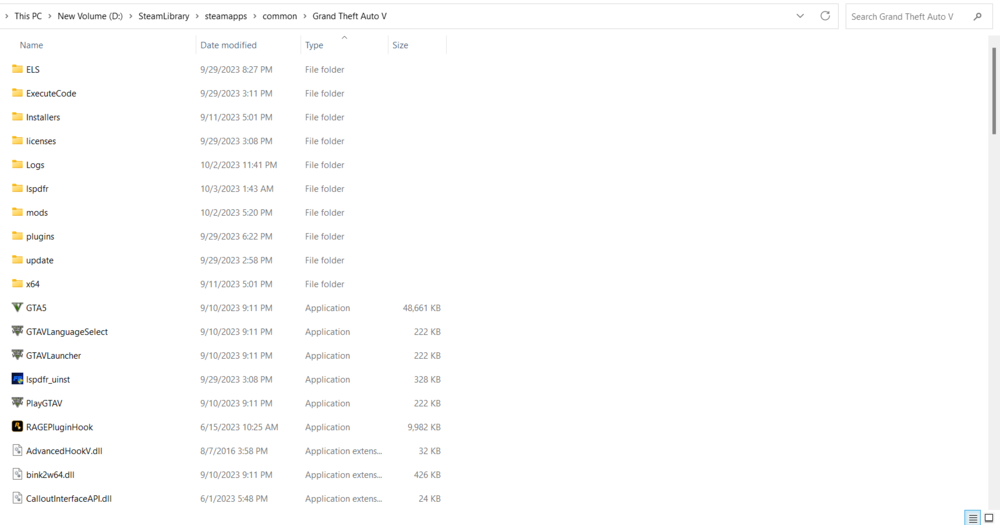Click the mods folder icon
Image resolution: width=1000 pixels, height=525 pixels.
17,212
